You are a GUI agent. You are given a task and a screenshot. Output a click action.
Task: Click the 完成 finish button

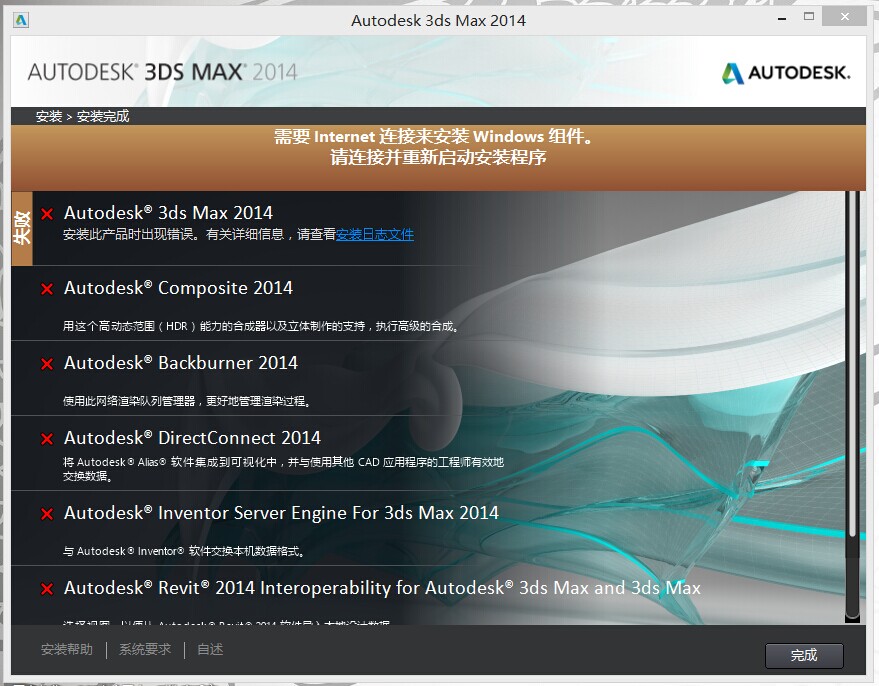pyautogui.click(x=804, y=655)
